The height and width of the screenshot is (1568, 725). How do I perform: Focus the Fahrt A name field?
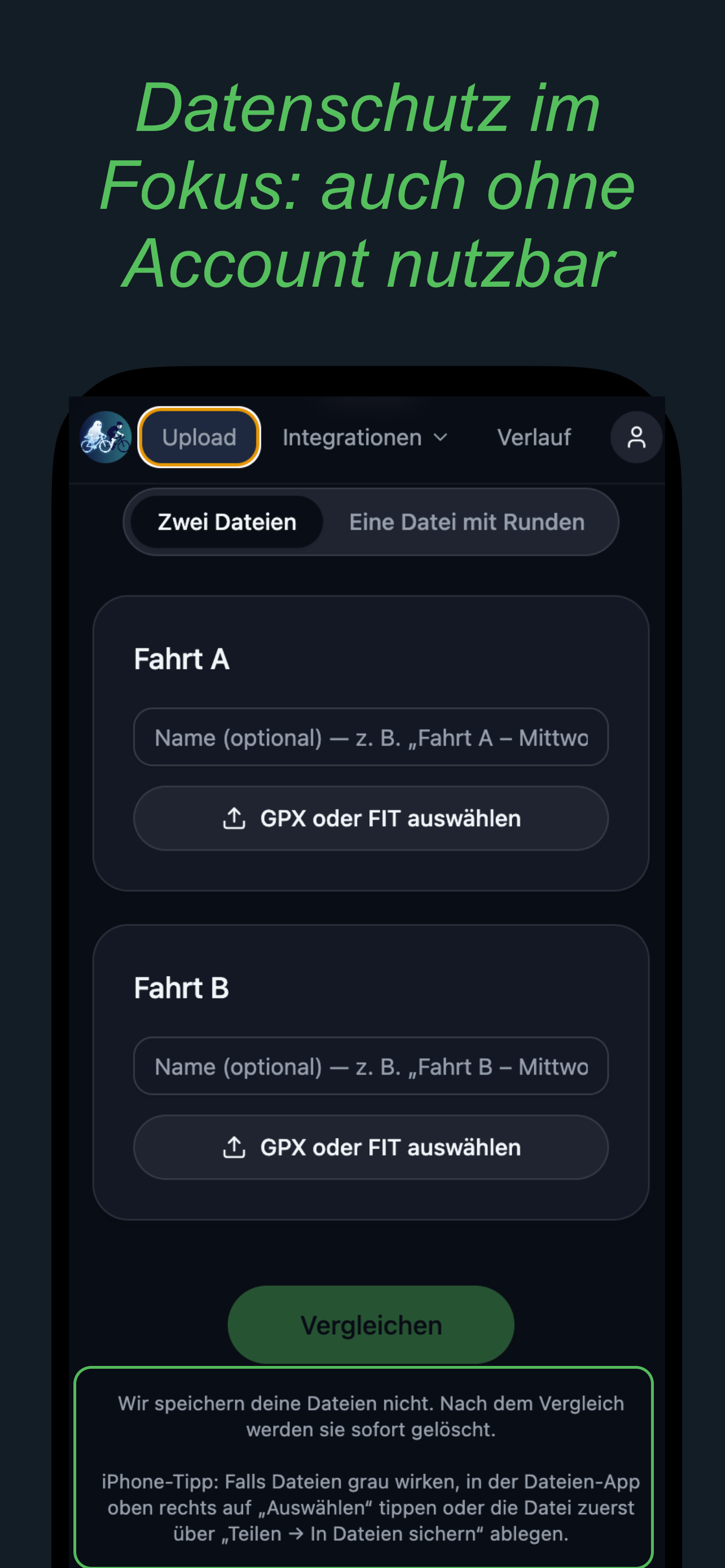(371, 737)
